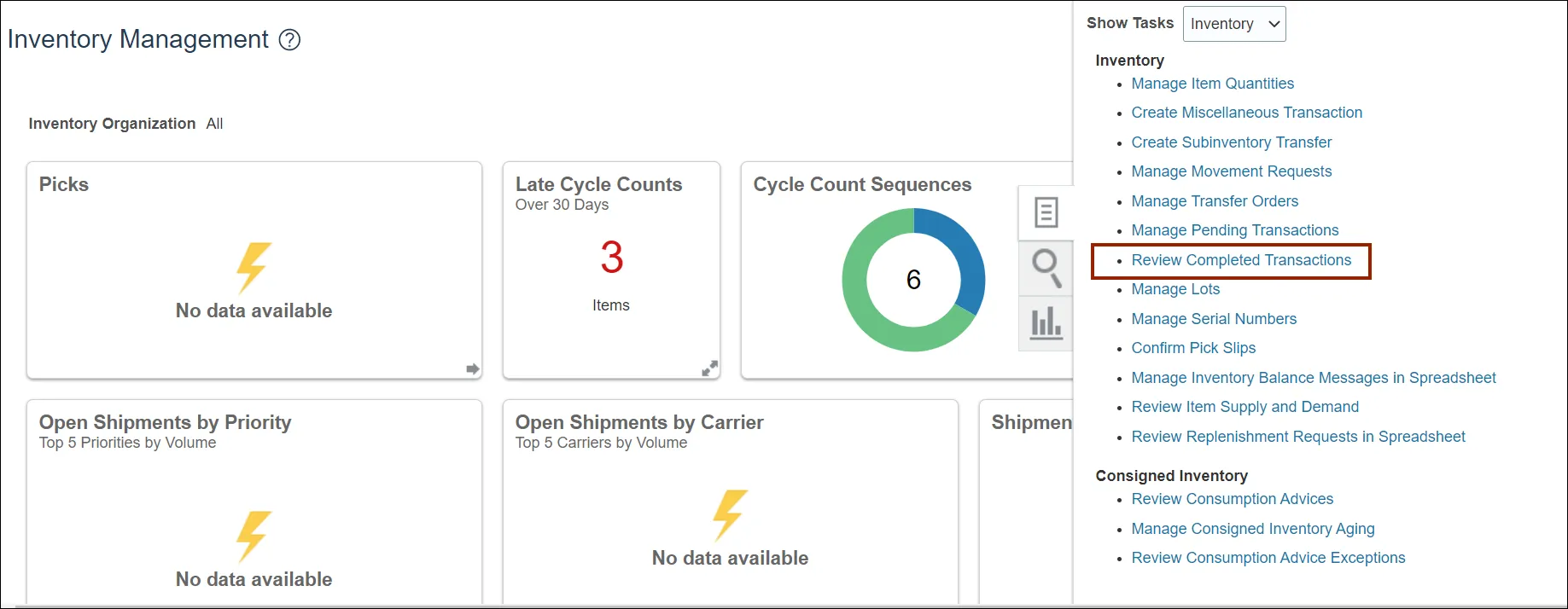The height and width of the screenshot is (609, 1568).
Task: Click the Cycle Count Sequences total 6
Action: click(x=913, y=280)
